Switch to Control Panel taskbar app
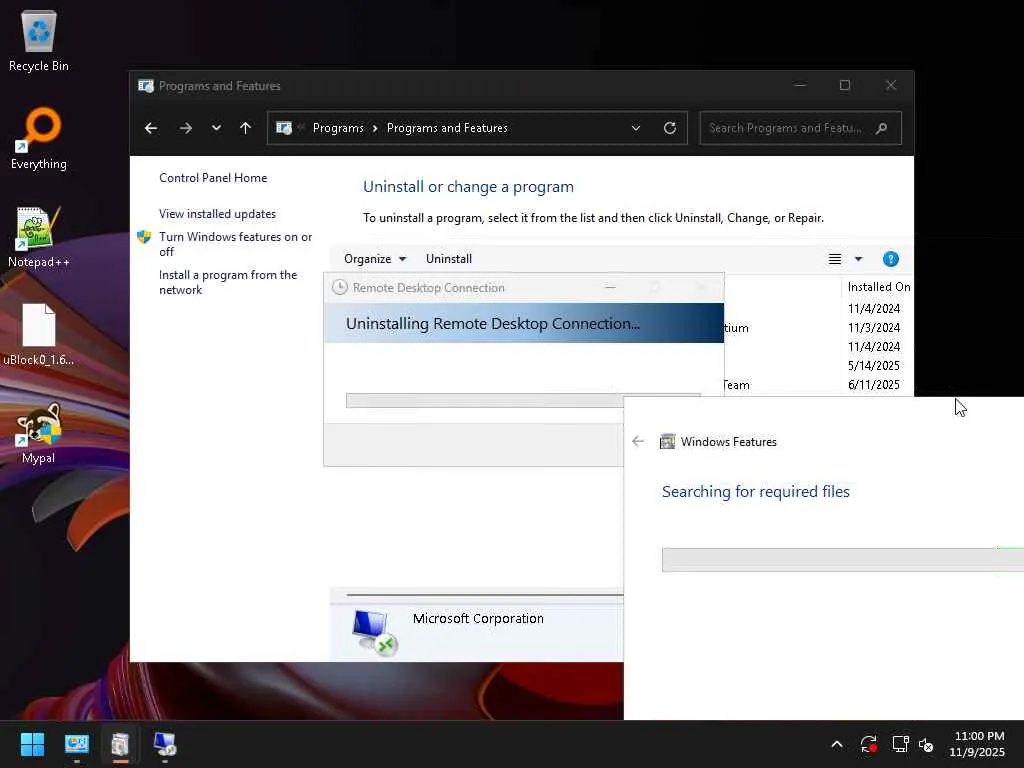This screenshot has width=1024, height=768. click(x=76, y=744)
